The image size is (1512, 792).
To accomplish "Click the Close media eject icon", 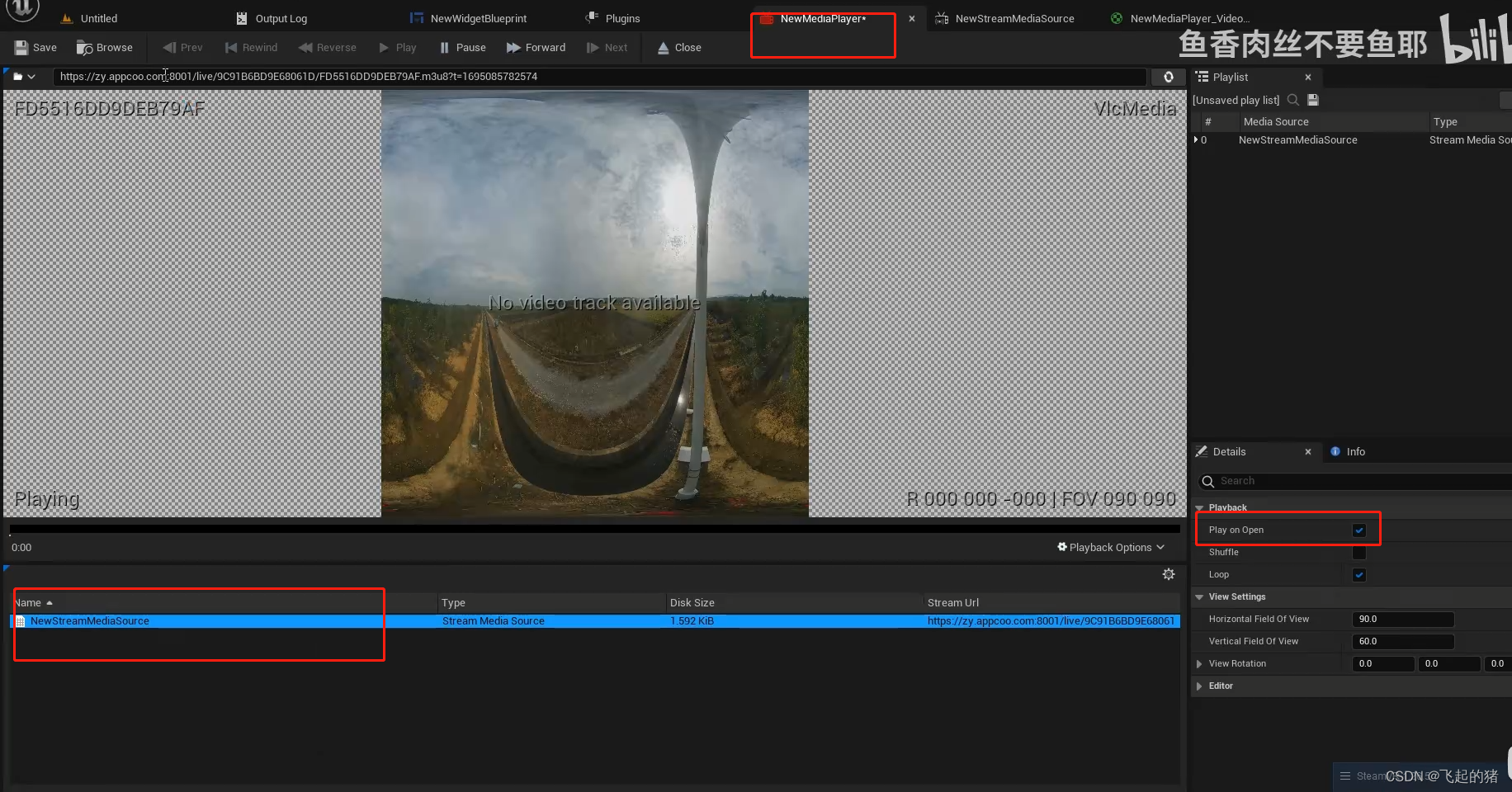I will pyautogui.click(x=664, y=48).
